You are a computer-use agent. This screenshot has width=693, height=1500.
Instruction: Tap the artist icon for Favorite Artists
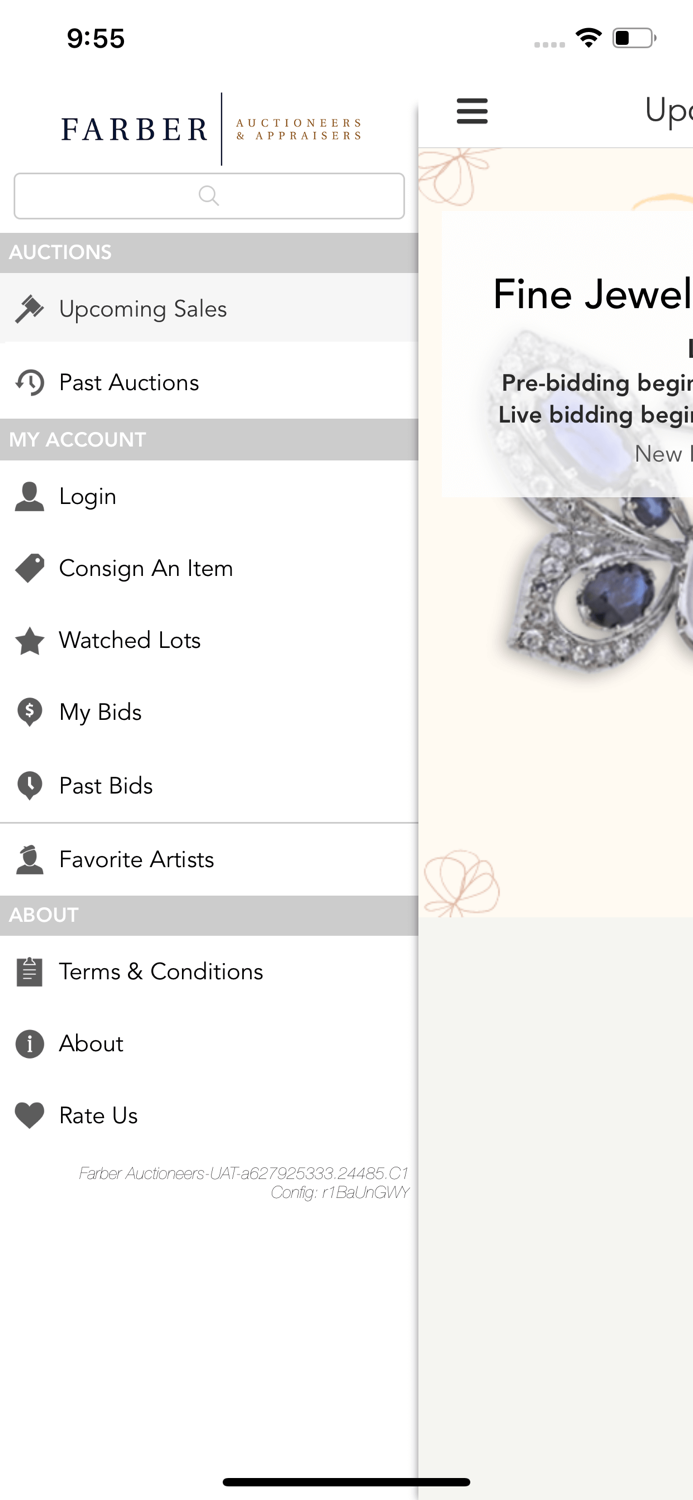[x=30, y=859]
